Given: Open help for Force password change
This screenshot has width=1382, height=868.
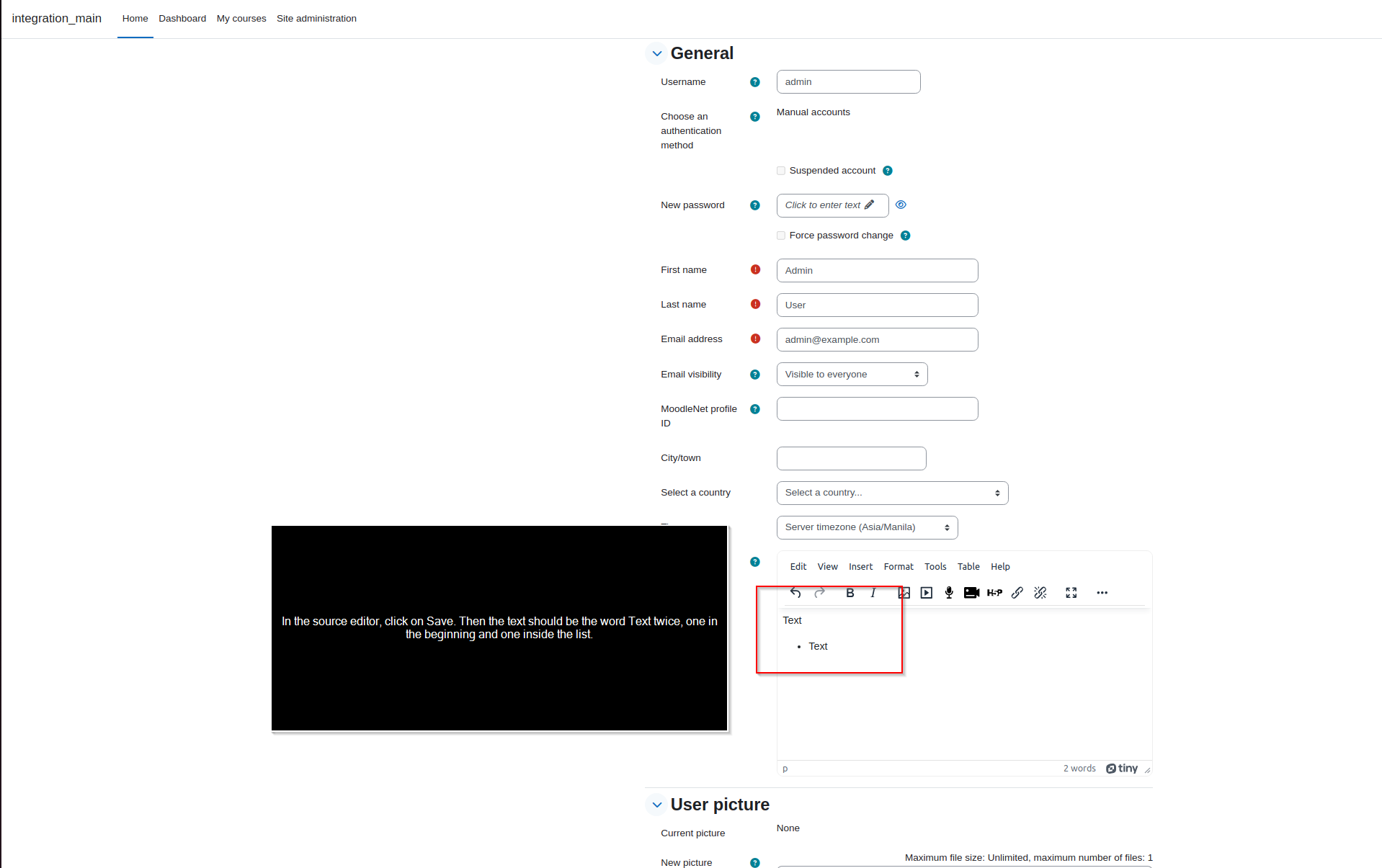Looking at the screenshot, I should click(906, 236).
